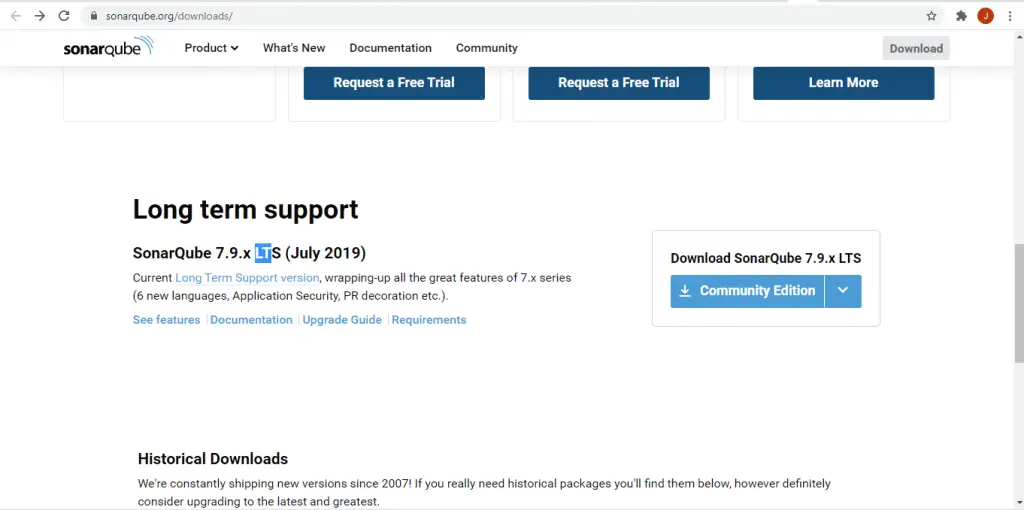Download Community Edition
This screenshot has width=1024, height=510.
(747, 291)
